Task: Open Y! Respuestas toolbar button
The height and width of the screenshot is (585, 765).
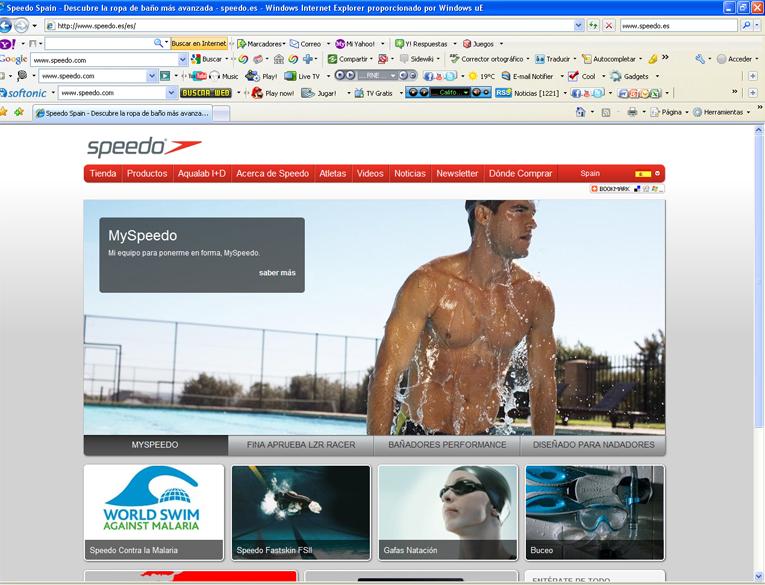Action: coord(421,44)
